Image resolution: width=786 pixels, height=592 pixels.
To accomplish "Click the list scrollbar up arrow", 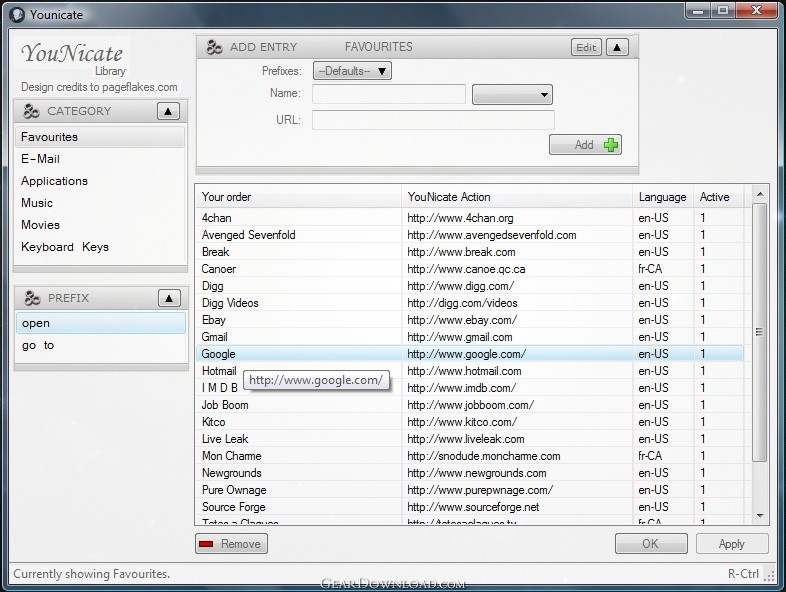I will coord(760,194).
